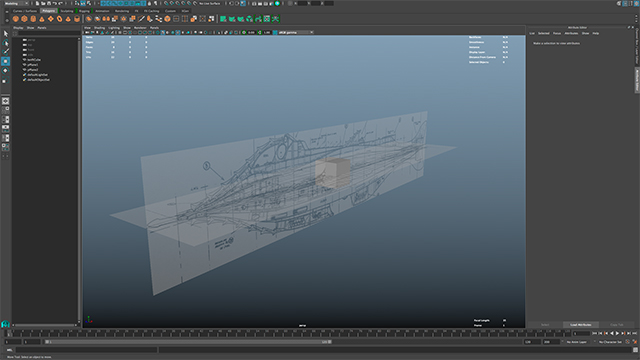Click the four-pane layout icon
Viewport: 640px width, 360px height.
click(x=5, y=110)
